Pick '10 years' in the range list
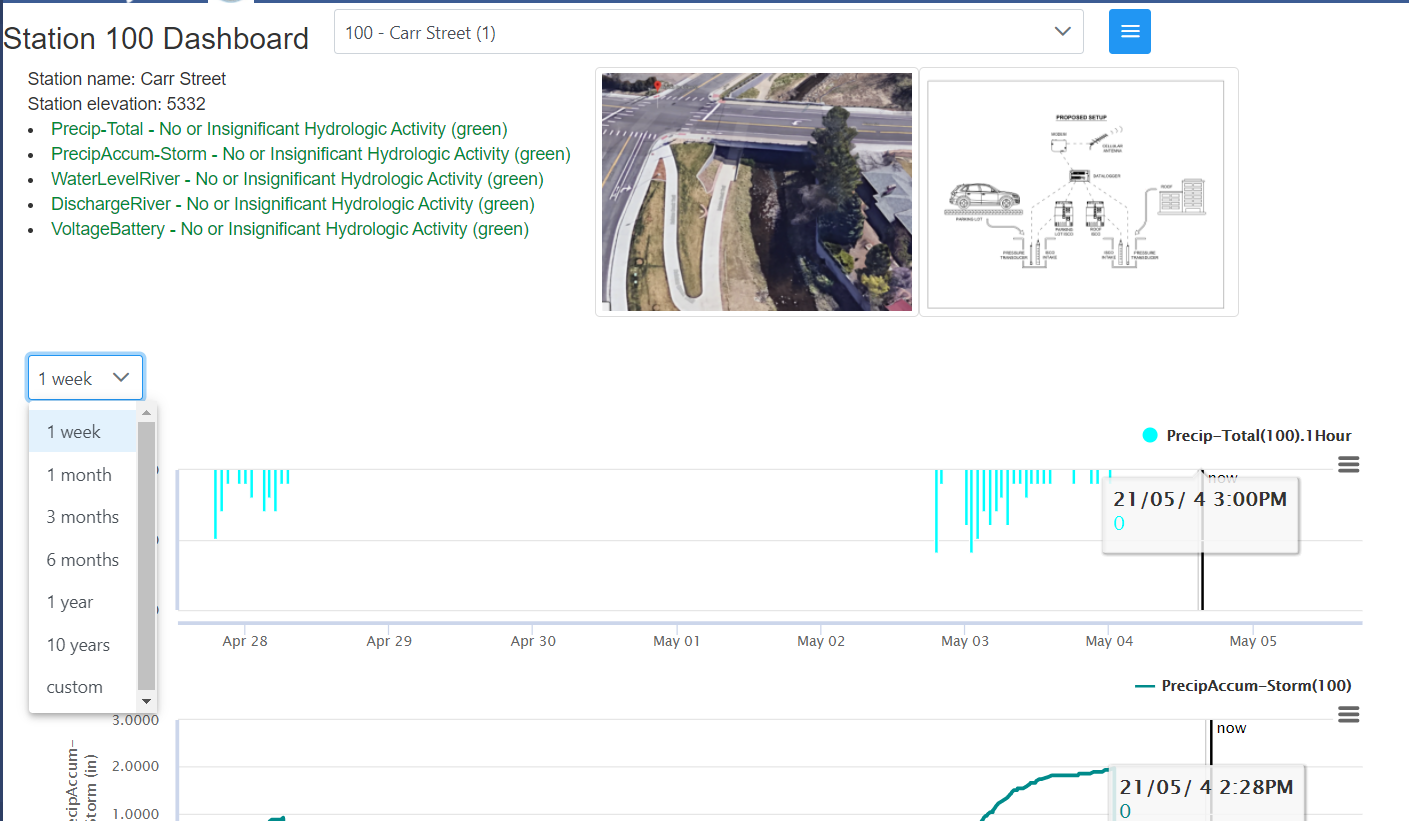1409x821 pixels. click(82, 645)
